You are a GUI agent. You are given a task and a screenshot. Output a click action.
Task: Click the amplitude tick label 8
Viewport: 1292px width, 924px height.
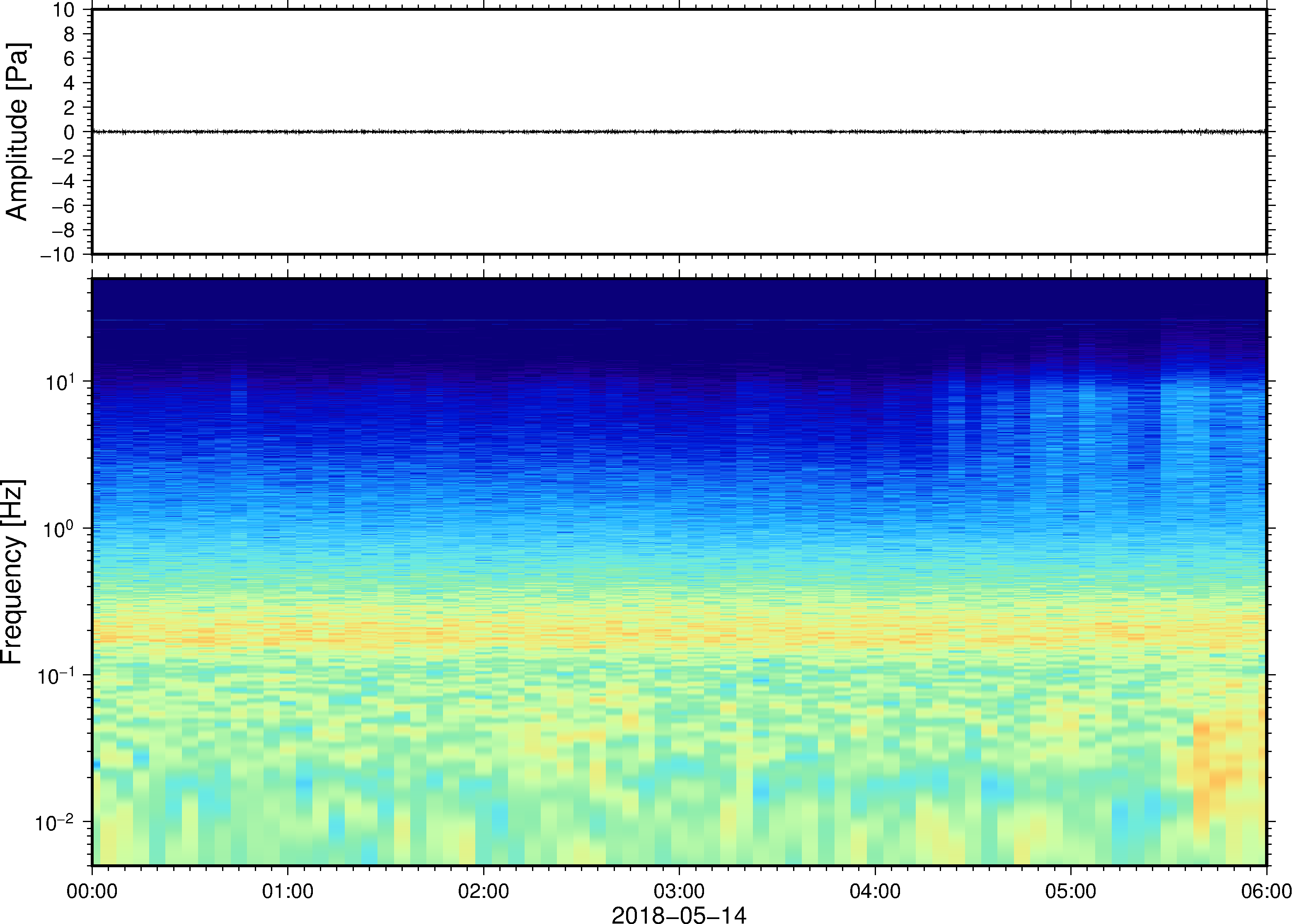point(69,34)
